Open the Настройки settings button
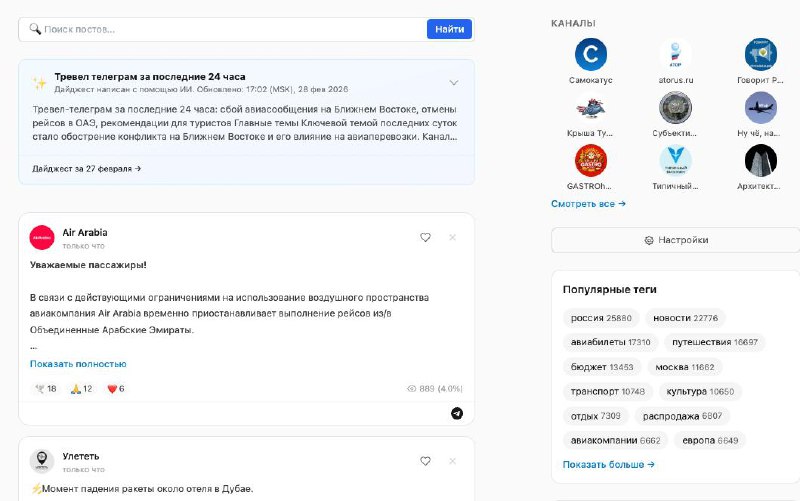The width and height of the screenshot is (800, 501). 676,240
